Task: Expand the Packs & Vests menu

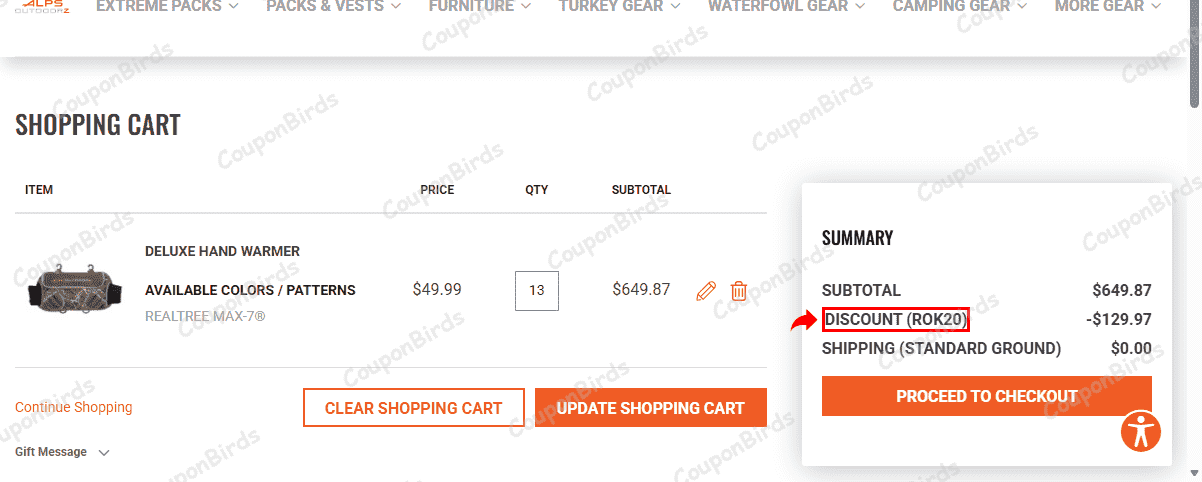Action: point(333,7)
